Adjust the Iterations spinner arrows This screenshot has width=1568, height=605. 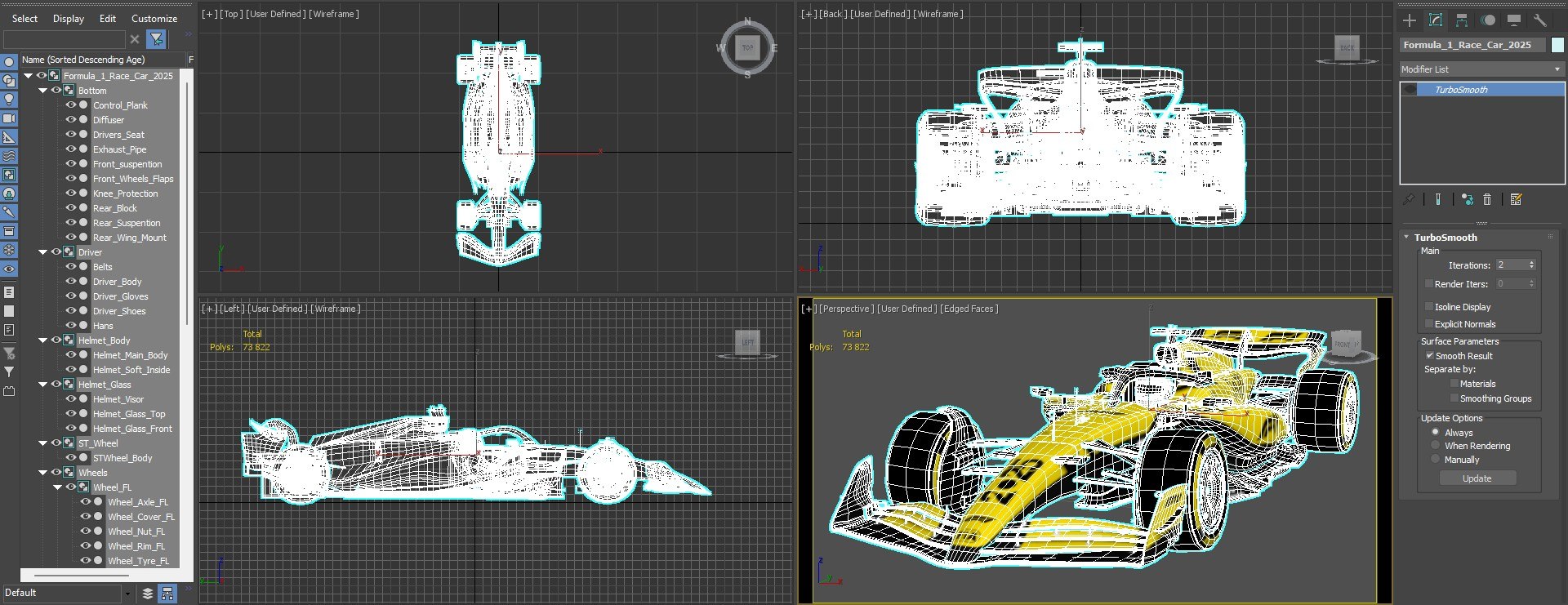point(1531,265)
